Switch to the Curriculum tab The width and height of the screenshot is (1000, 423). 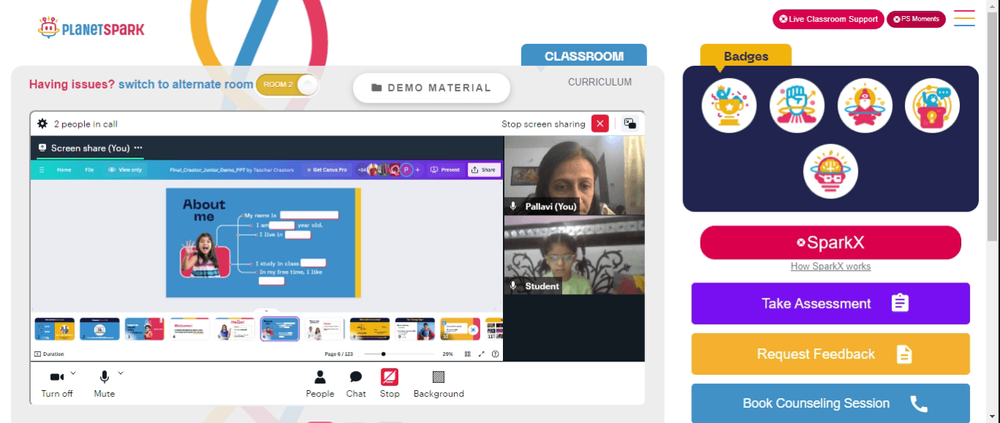[x=599, y=82]
